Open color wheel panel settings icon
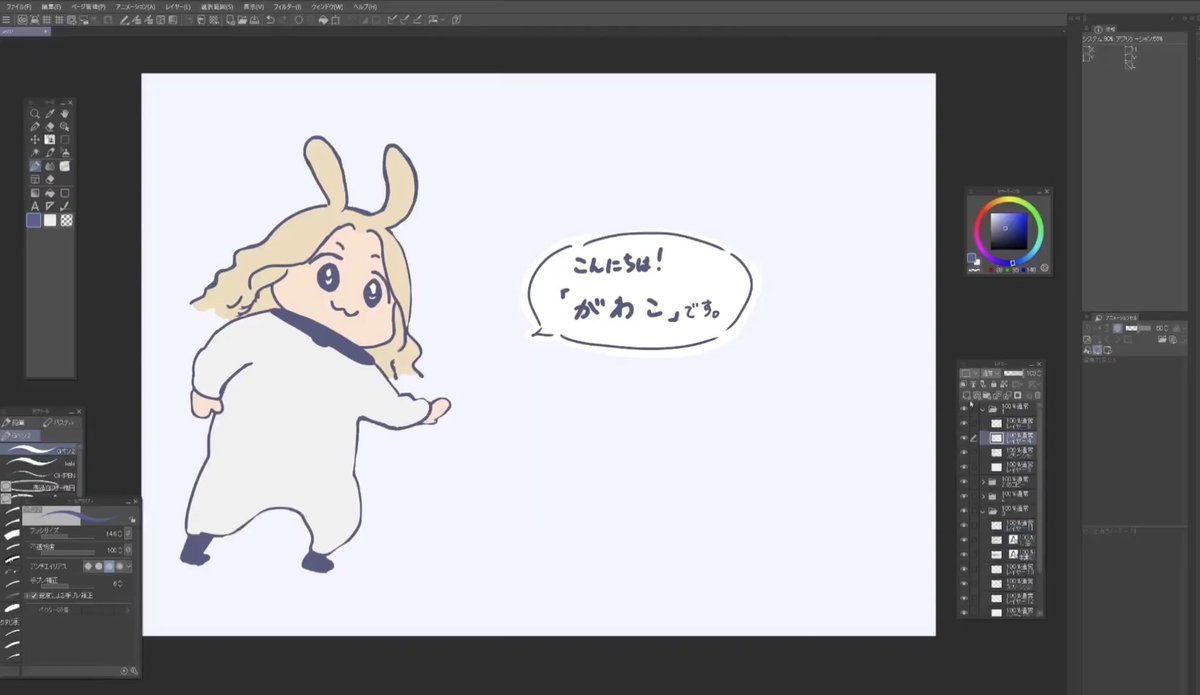The height and width of the screenshot is (695, 1200). click(1045, 268)
